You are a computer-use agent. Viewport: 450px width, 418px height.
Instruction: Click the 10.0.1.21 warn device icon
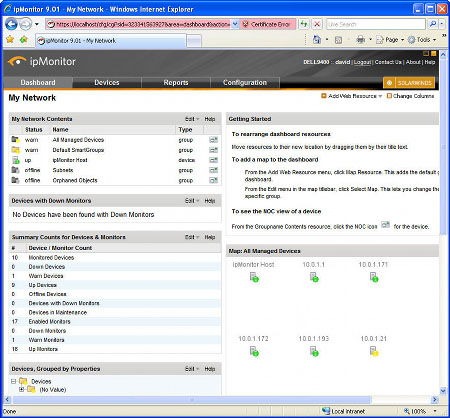(374, 351)
